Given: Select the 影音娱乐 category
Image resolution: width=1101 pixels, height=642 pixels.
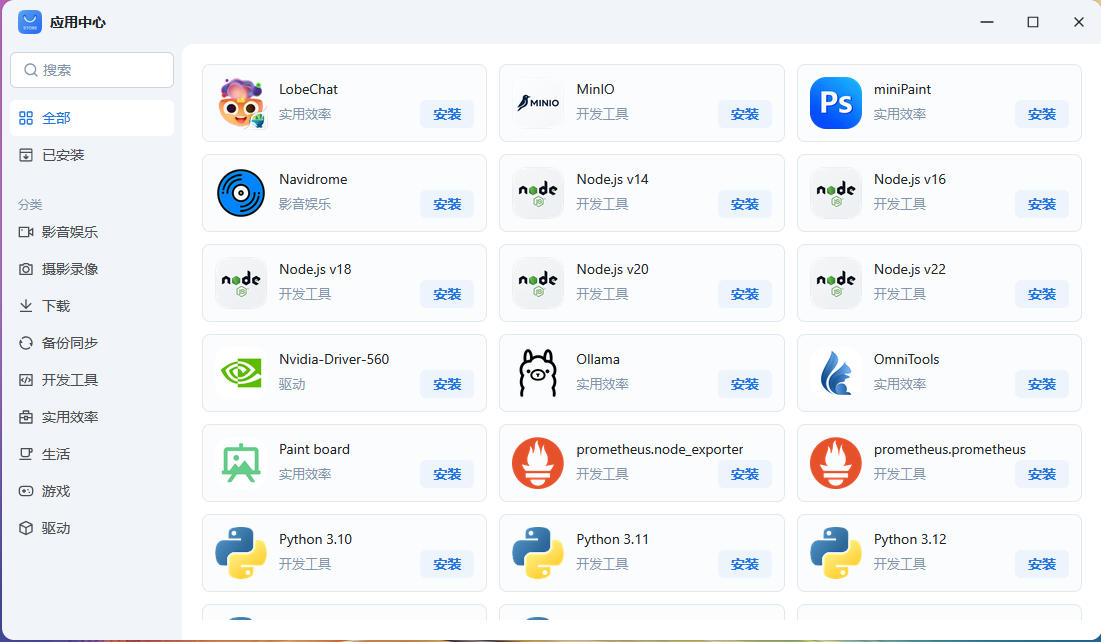Looking at the screenshot, I should point(92,232).
